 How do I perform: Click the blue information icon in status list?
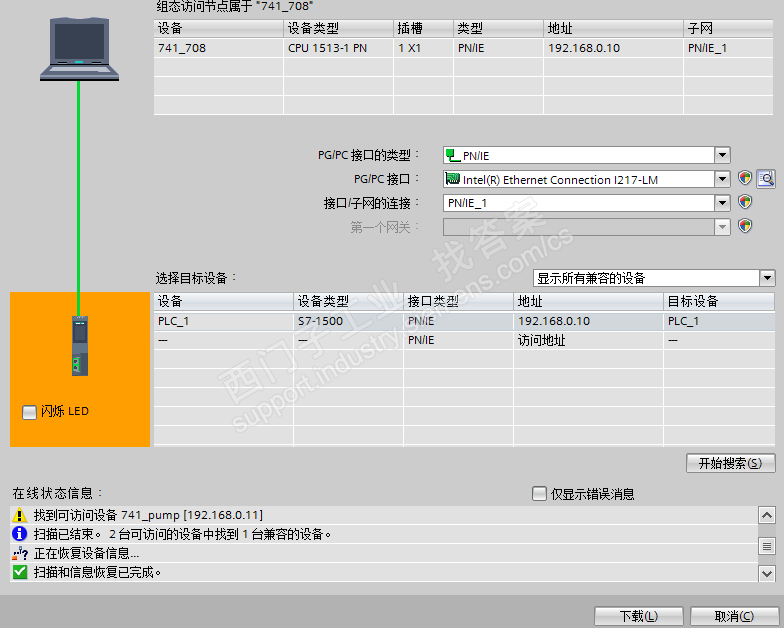tap(19, 534)
